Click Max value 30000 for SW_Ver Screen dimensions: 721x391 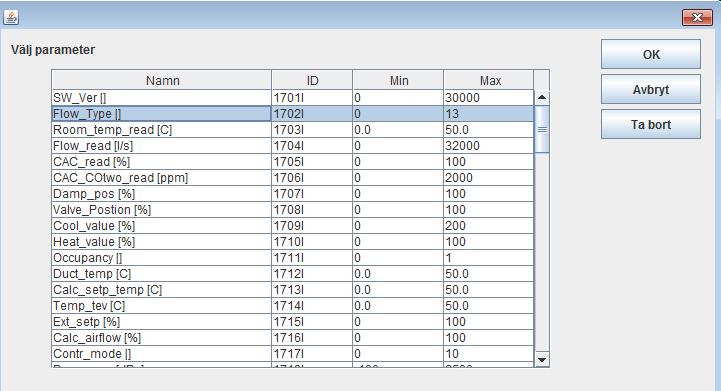coord(489,98)
